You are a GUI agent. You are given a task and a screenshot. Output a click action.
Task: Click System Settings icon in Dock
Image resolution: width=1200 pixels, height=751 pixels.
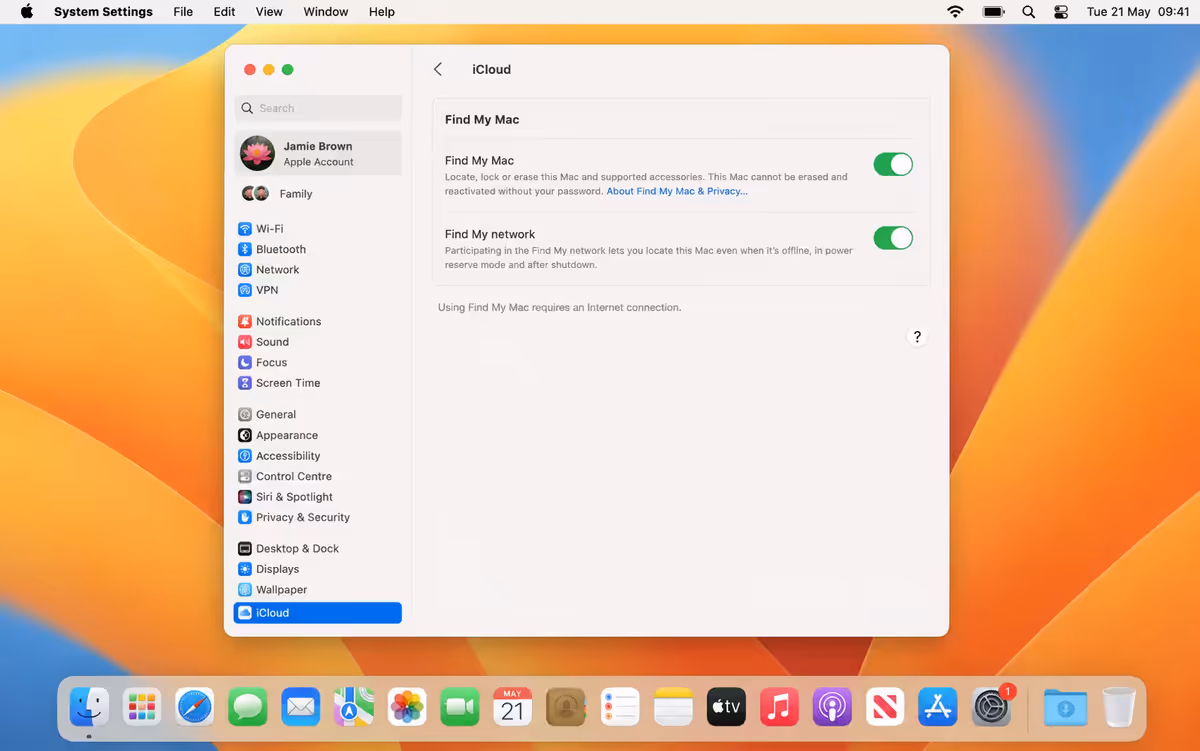pyautogui.click(x=991, y=707)
